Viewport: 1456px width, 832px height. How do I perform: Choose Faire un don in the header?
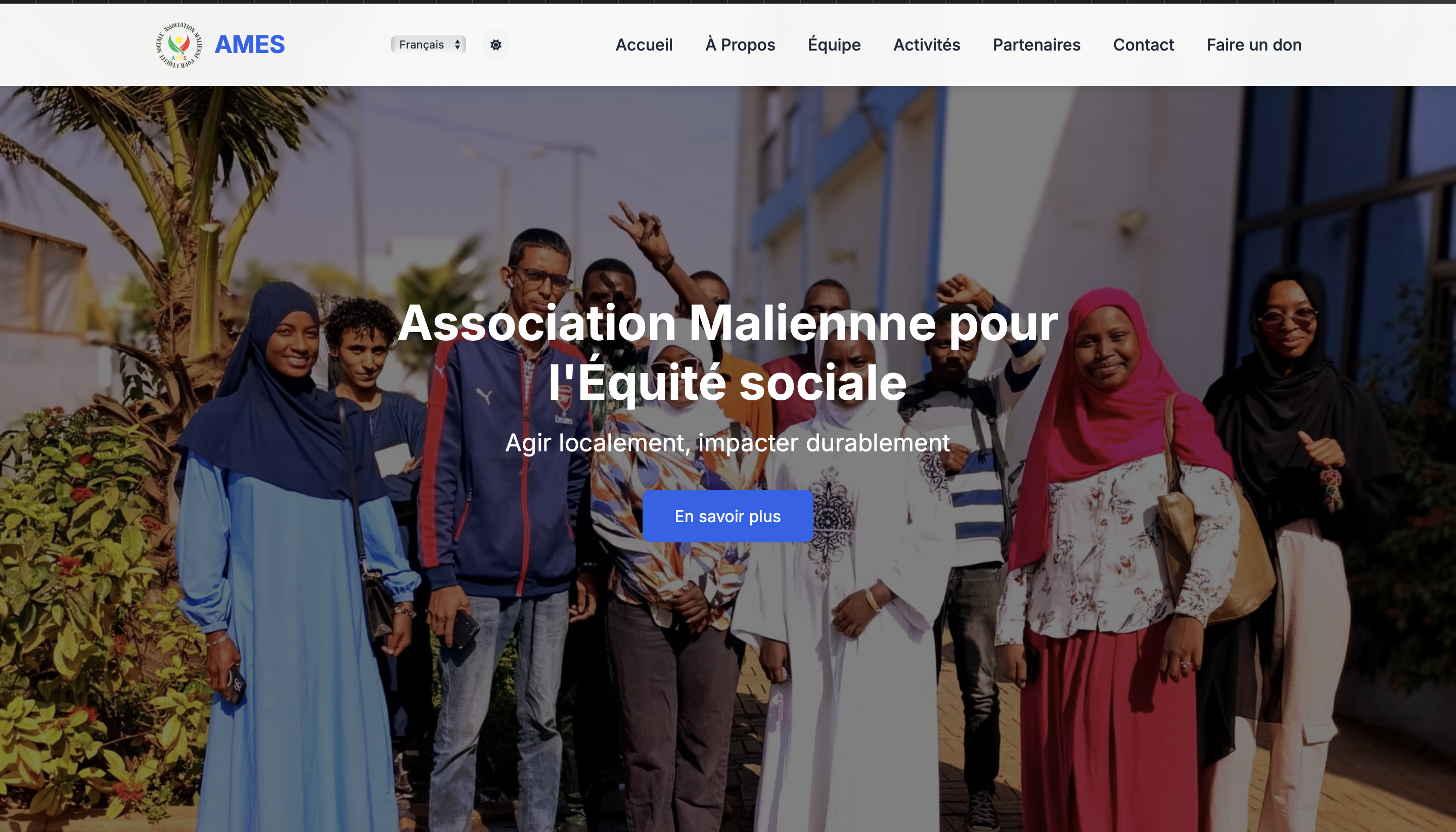(x=1254, y=44)
